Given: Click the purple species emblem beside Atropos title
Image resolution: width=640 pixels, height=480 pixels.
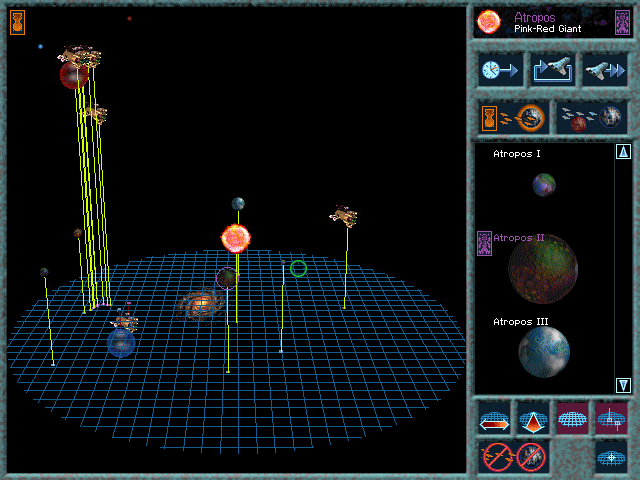Looking at the screenshot, I should (622, 22).
